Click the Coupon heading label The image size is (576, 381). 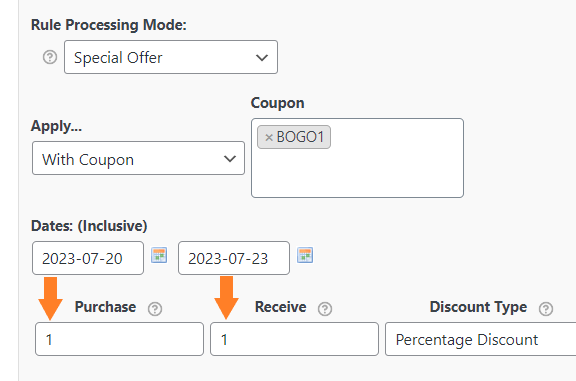pyautogui.click(x=277, y=103)
